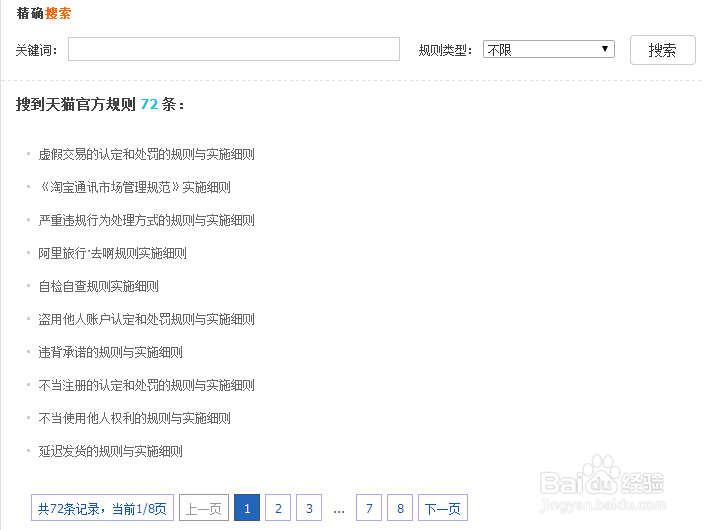Click the 关键词 keyword input field

click(233, 49)
